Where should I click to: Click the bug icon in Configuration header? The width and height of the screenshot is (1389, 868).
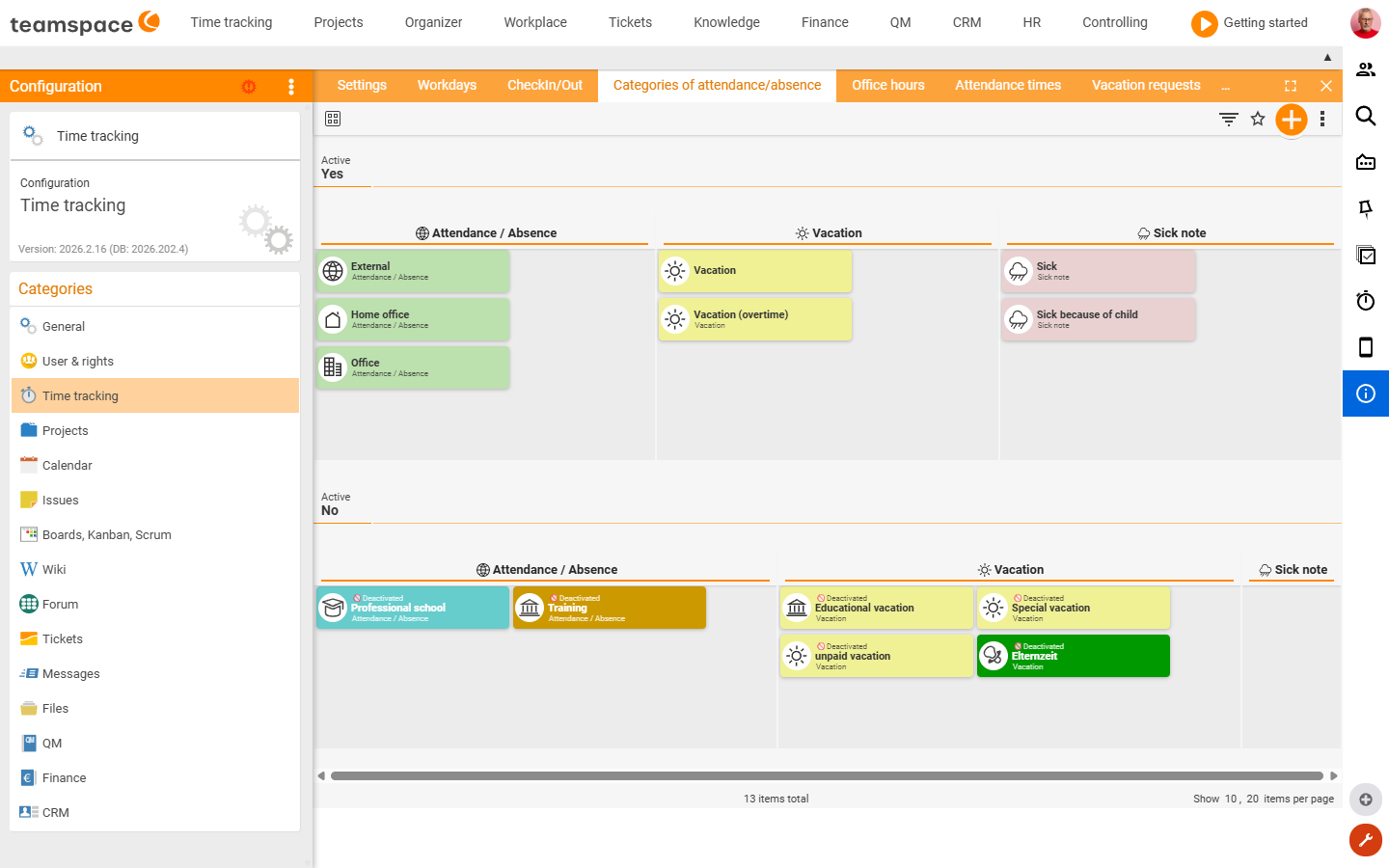(x=249, y=87)
